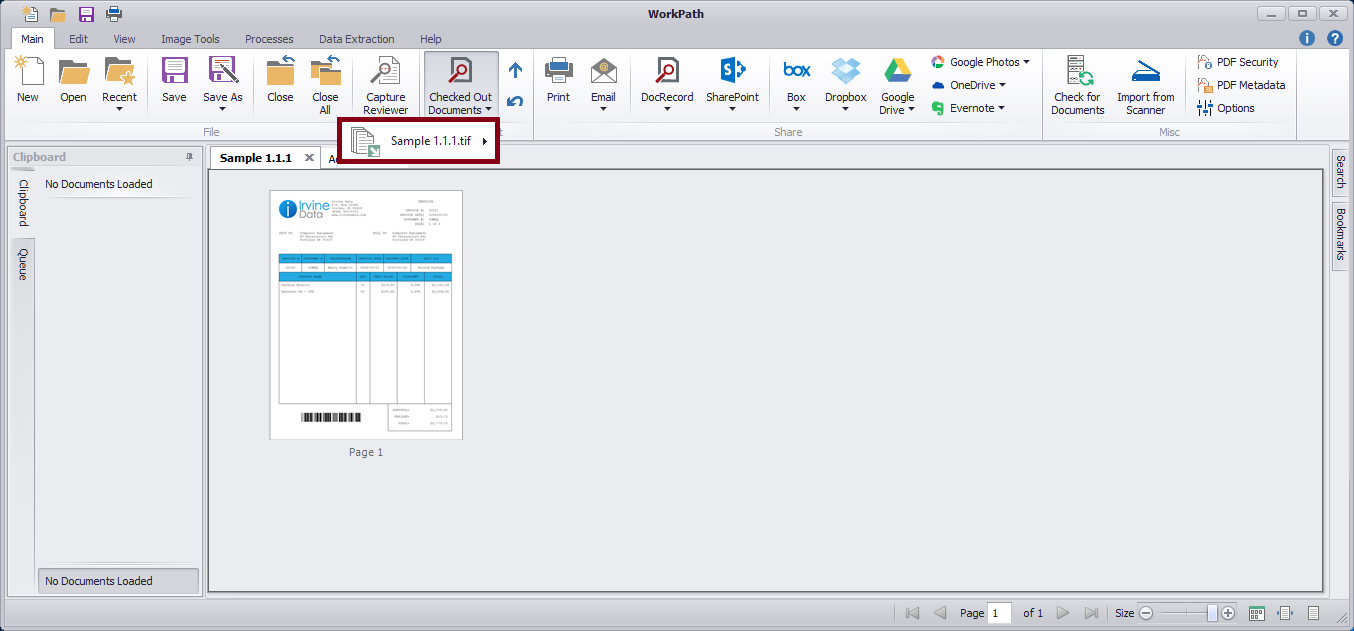
Task: Click the Close All folders icon
Action: point(325,72)
